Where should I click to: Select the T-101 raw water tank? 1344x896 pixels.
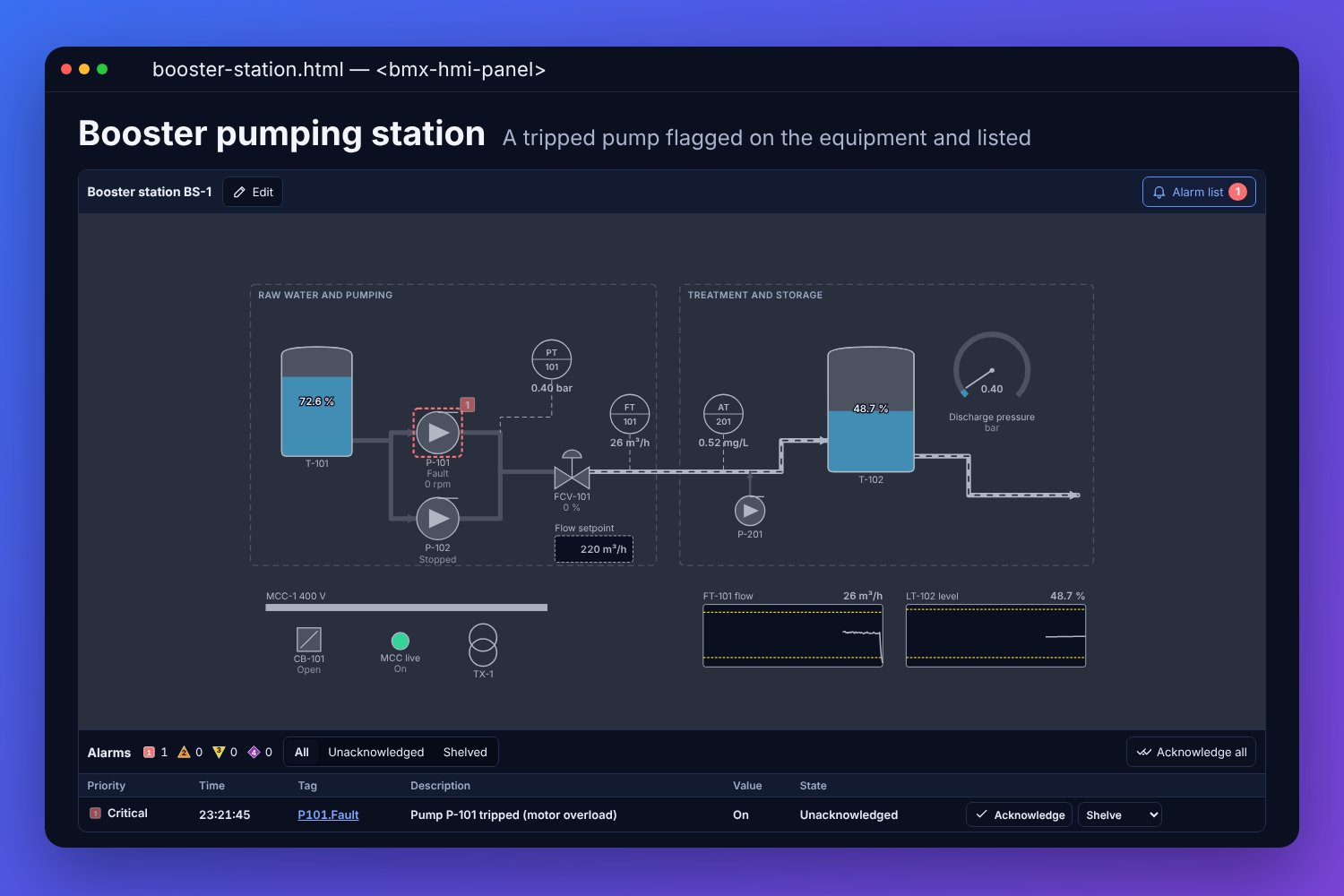[x=317, y=401]
